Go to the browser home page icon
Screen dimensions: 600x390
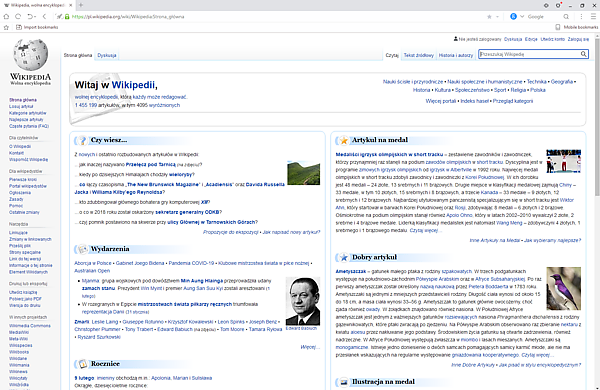point(6,16)
